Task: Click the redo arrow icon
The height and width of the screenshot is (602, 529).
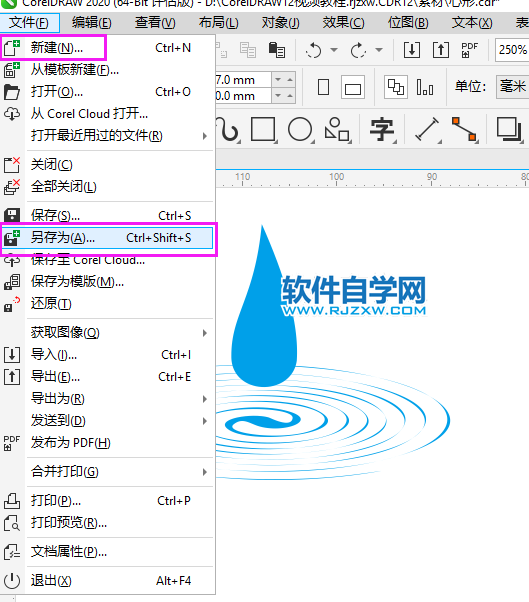Action: point(358,50)
